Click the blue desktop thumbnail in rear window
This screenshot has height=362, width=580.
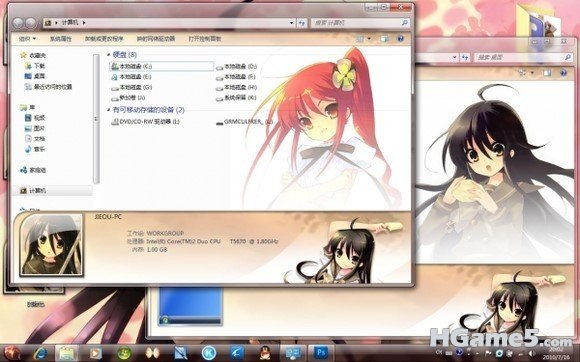coord(190,307)
